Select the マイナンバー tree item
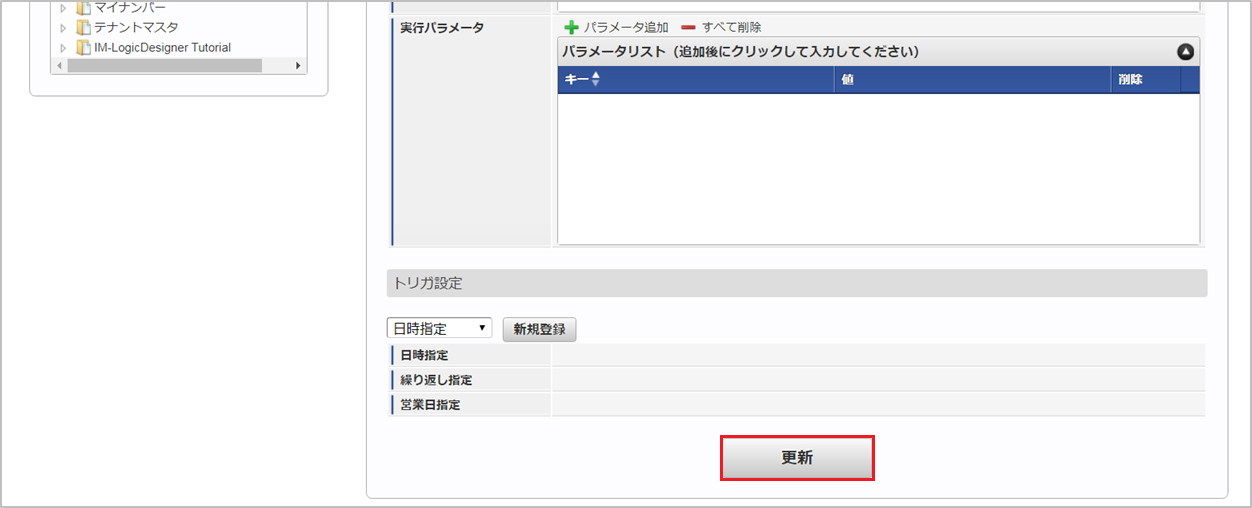Viewport: 1252px width, 508px height. tap(130, 7)
